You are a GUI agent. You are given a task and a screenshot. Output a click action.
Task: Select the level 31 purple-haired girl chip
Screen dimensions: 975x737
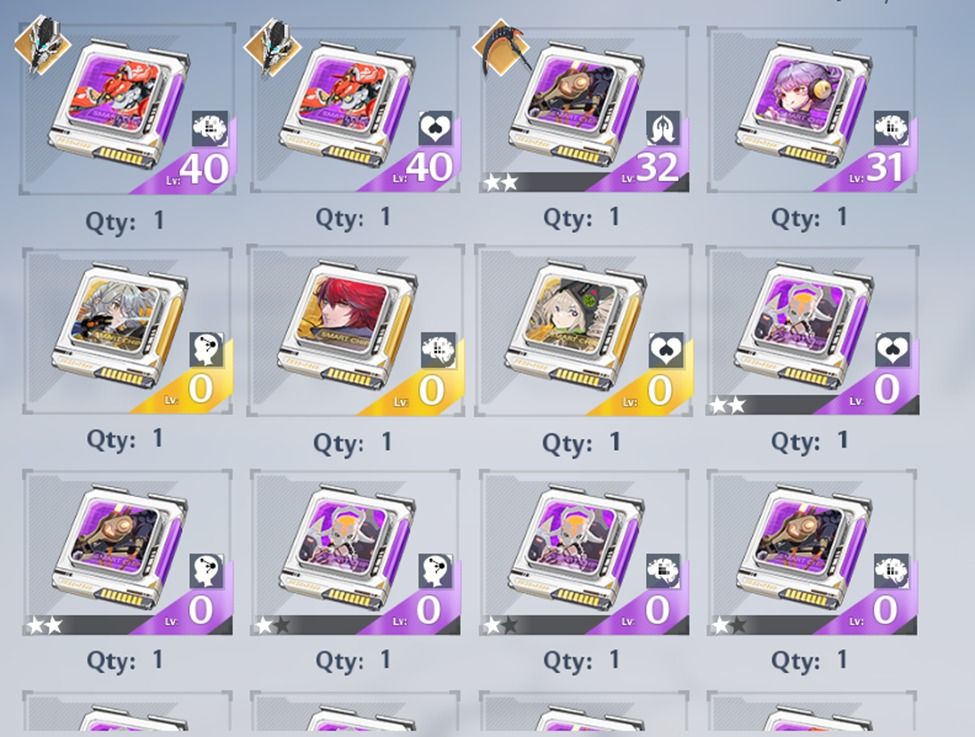[x=812, y=109]
